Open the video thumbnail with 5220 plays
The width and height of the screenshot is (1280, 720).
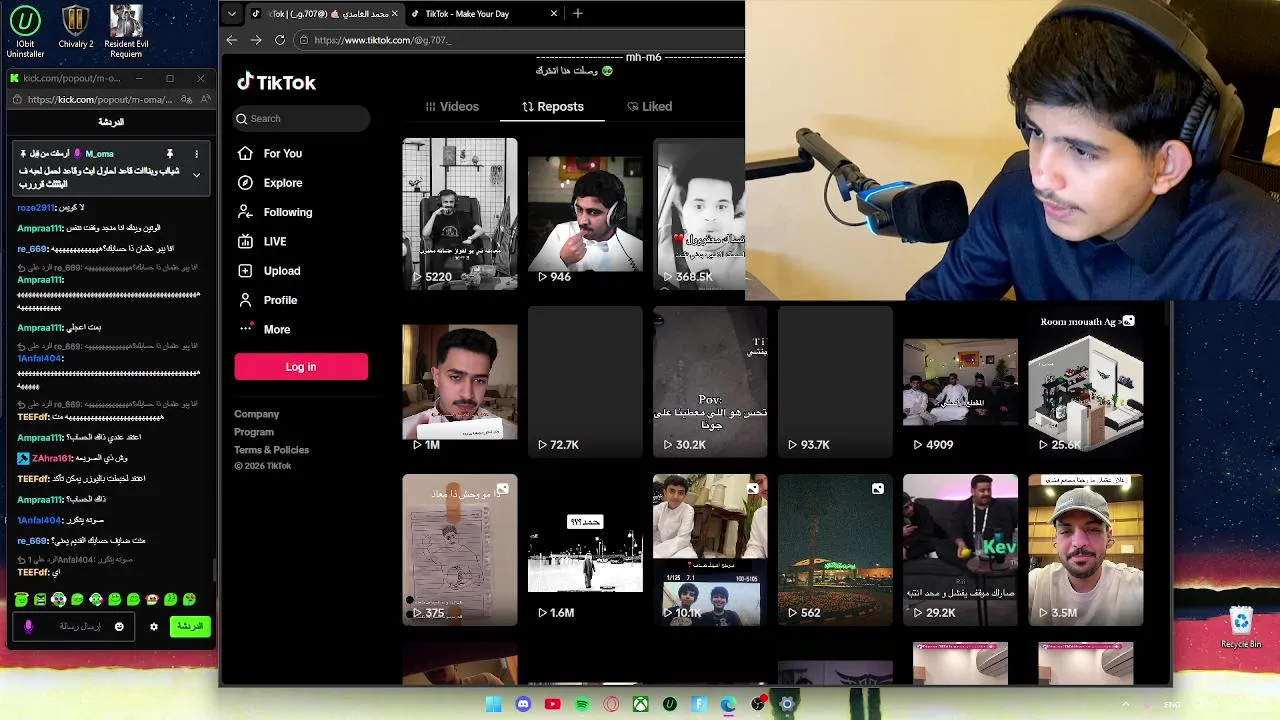460,214
